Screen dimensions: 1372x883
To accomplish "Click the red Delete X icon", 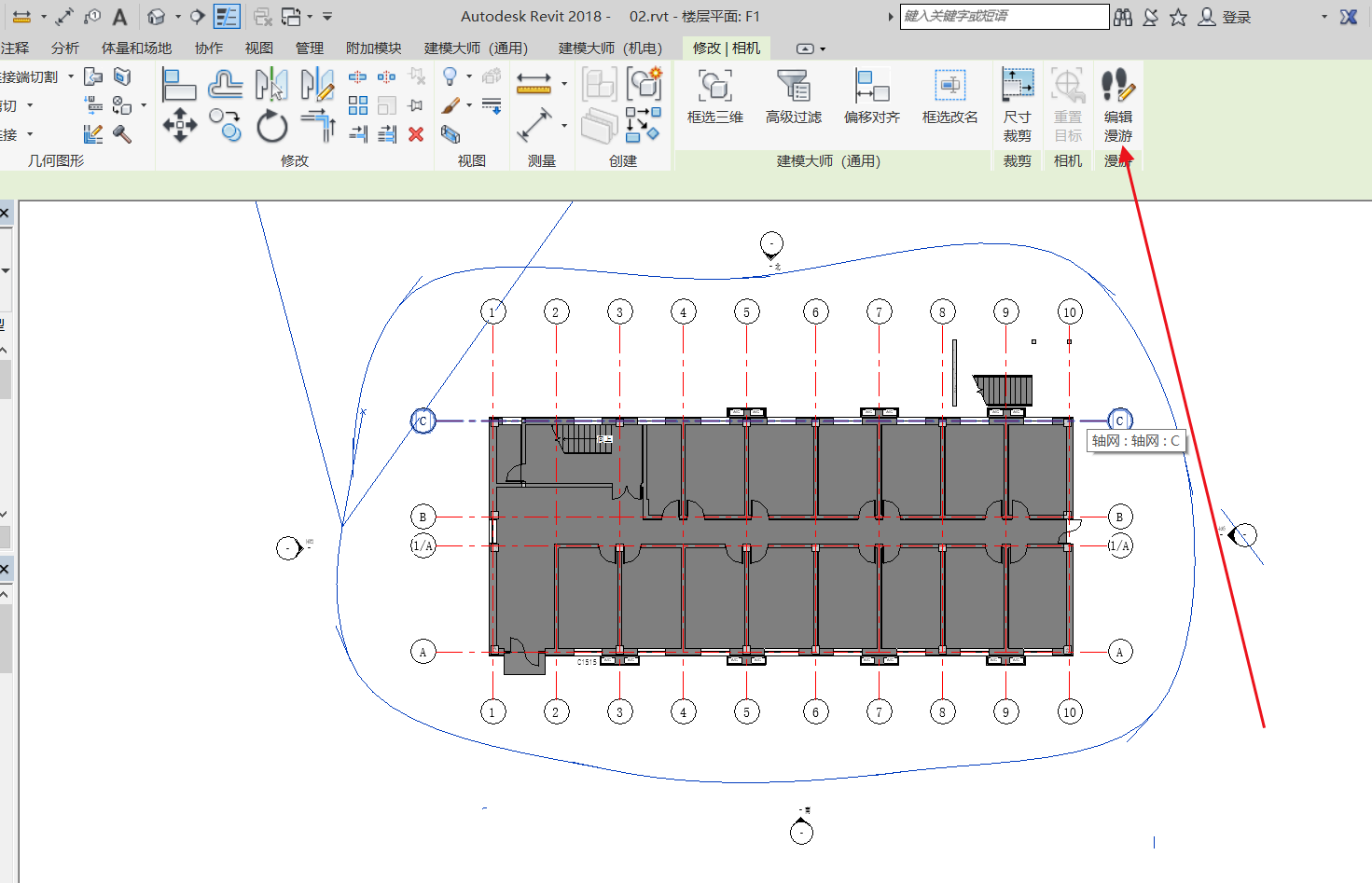I will pyautogui.click(x=416, y=134).
